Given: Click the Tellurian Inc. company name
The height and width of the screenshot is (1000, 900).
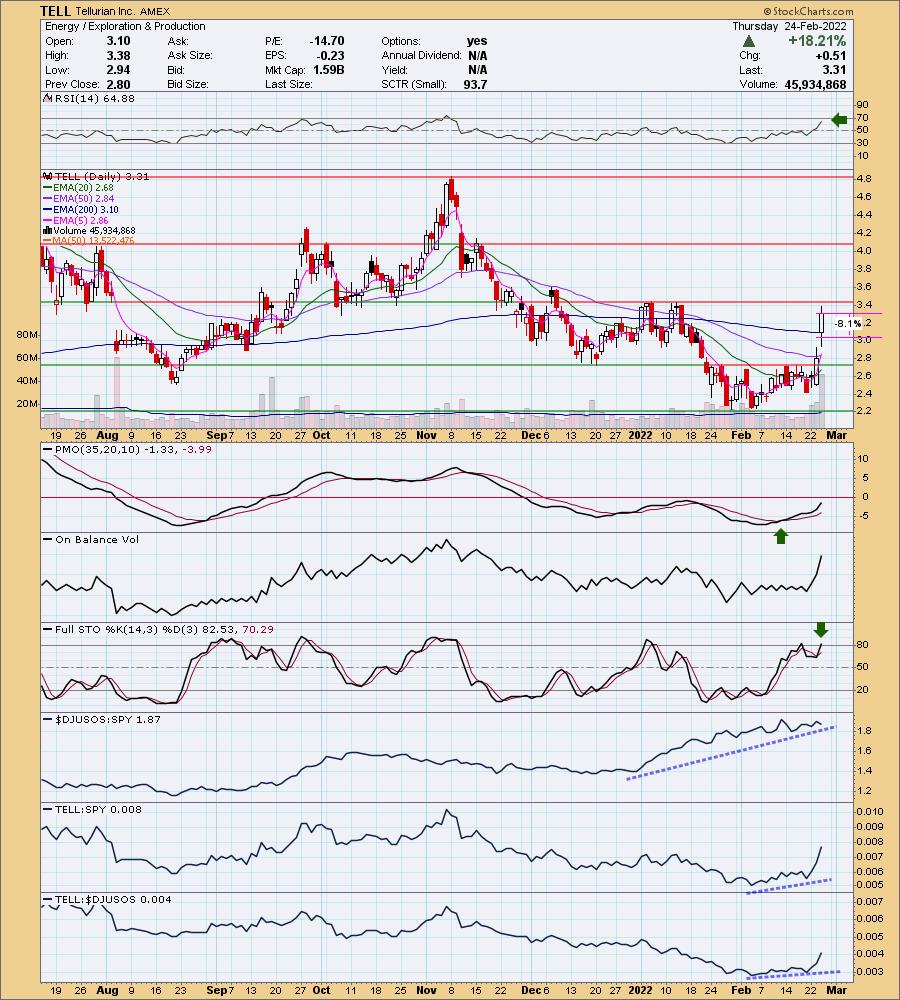Looking at the screenshot, I should pyautogui.click(x=103, y=11).
